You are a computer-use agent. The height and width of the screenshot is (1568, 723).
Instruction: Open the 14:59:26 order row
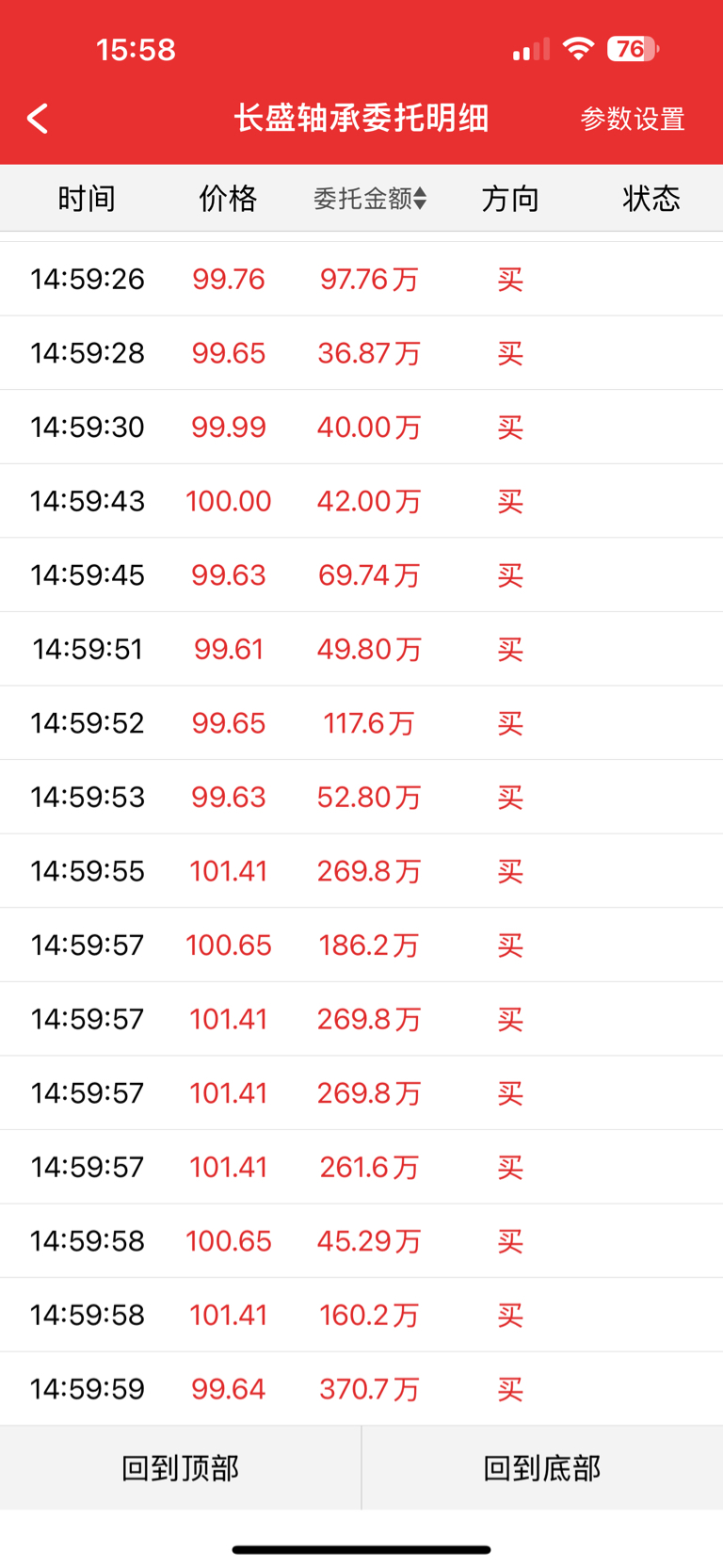click(x=361, y=279)
